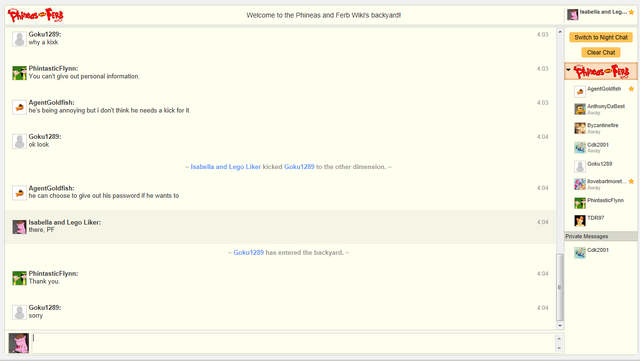640x361 pixels.
Task: Open TDR97 avatar in user list
Action: pyautogui.click(x=580, y=221)
